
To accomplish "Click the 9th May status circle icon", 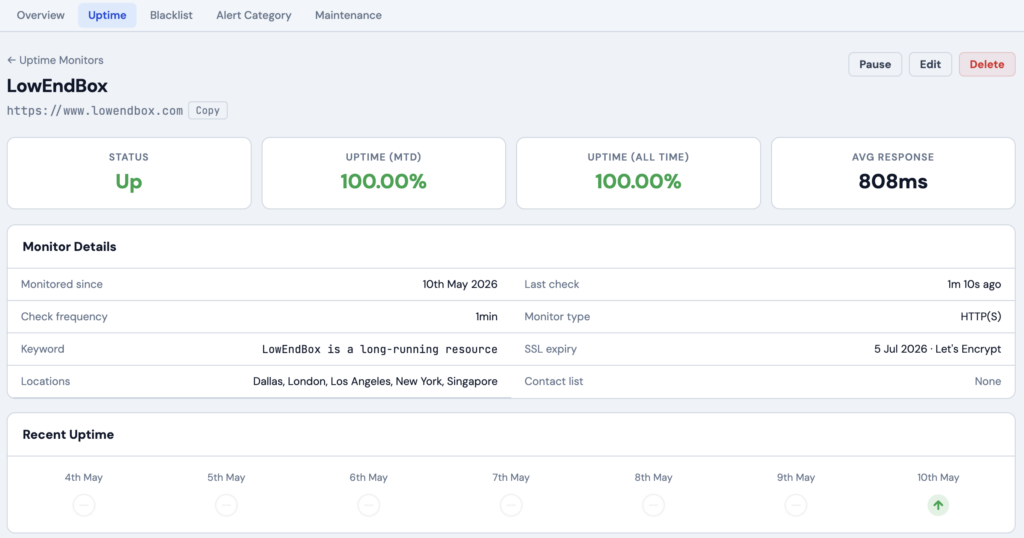I will [x=795, y=505].
